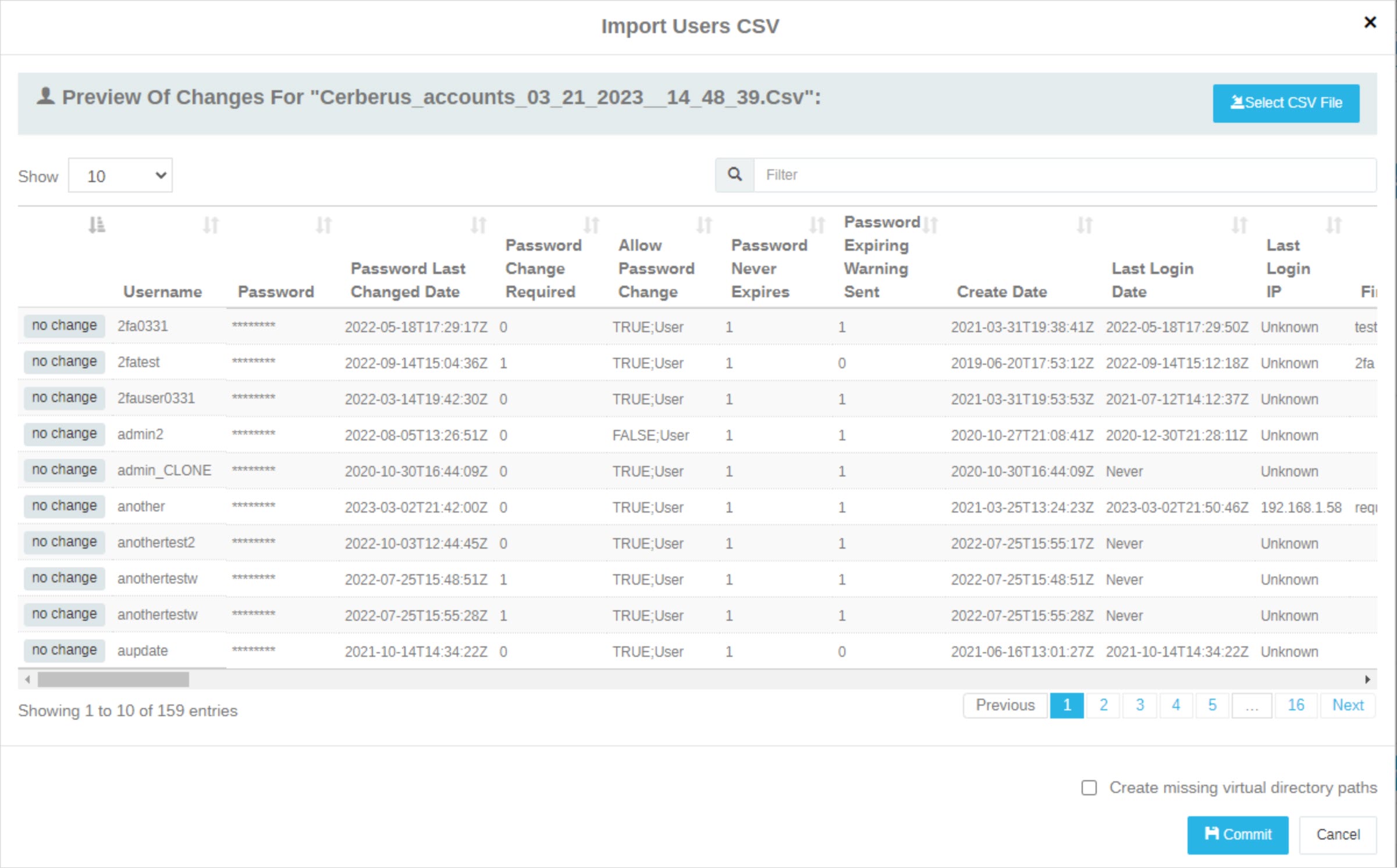Click Last Login Date header label
This screenshot has width=1397, height=868.
[1152, 280]
